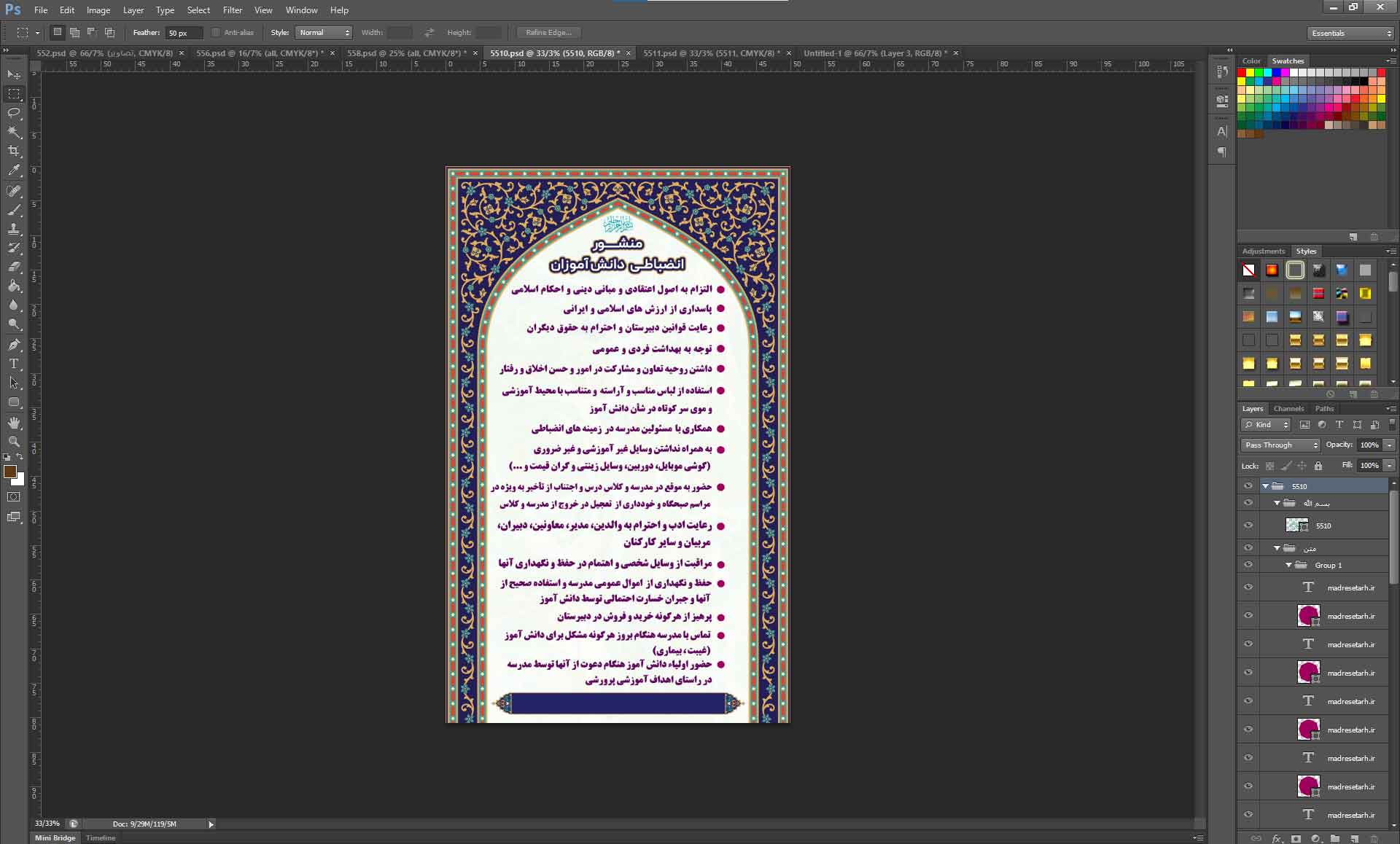Open the layer Kind filter dropdown

click(x=1266, y=425)
